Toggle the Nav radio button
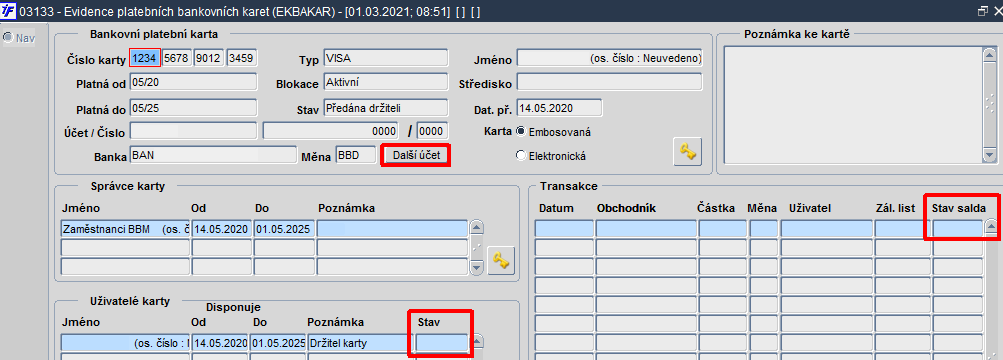Viewport: 1003px width, 360px height. click(x=8, y=37)
